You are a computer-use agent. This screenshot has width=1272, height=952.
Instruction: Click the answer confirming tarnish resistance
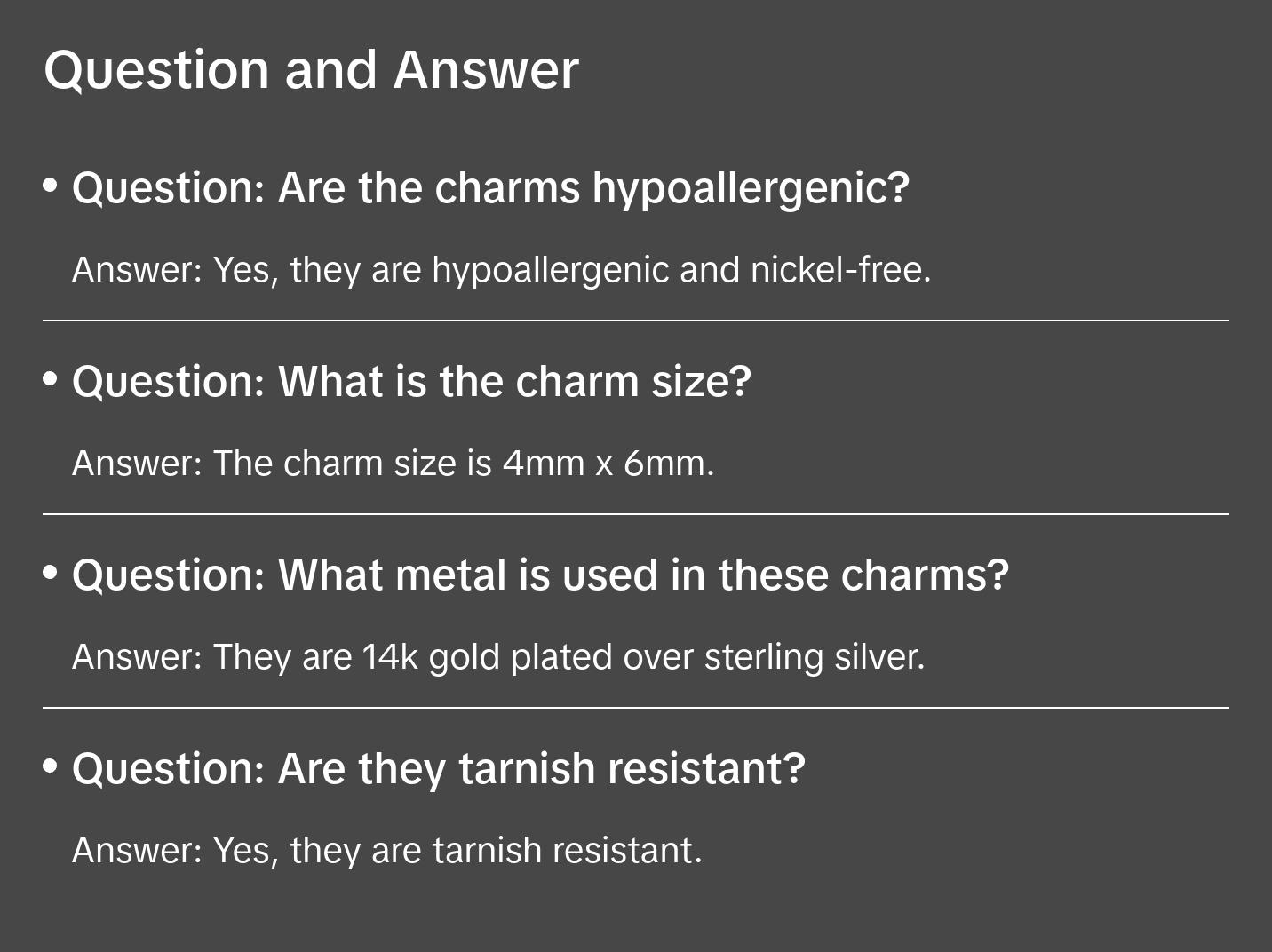(x=386, y=851)
